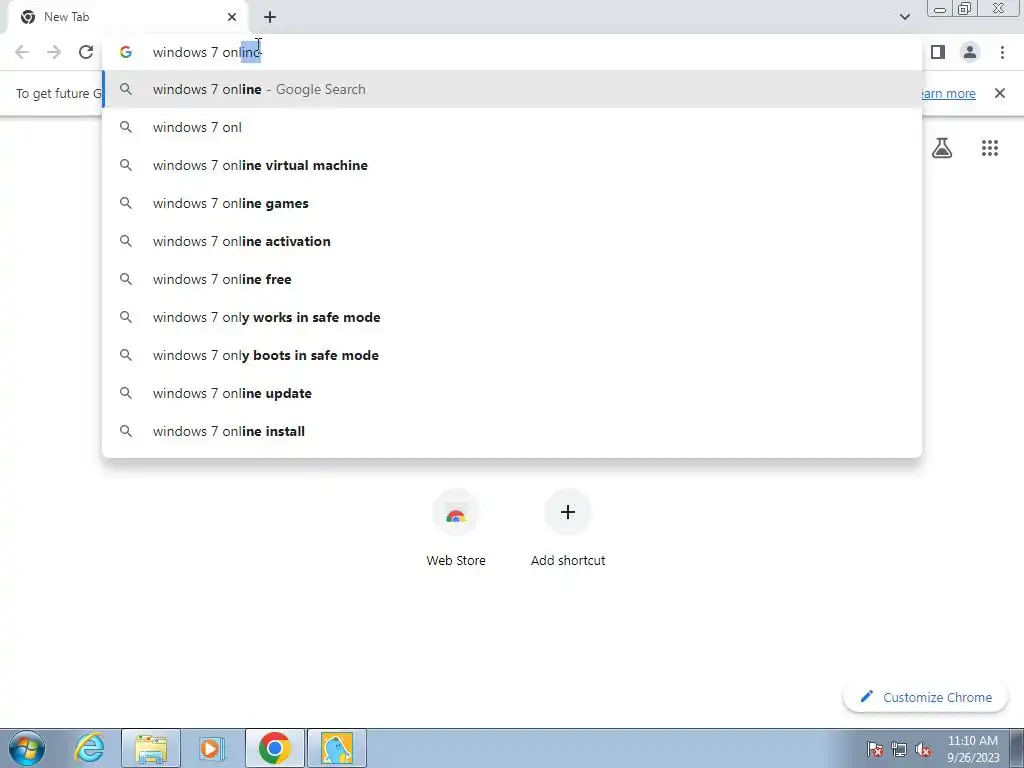Image resolution: width=1024 pixels, height=768 pixels.
Task: Open Windows Explorer folder in taskbar
Action: (x=151, y=749)
